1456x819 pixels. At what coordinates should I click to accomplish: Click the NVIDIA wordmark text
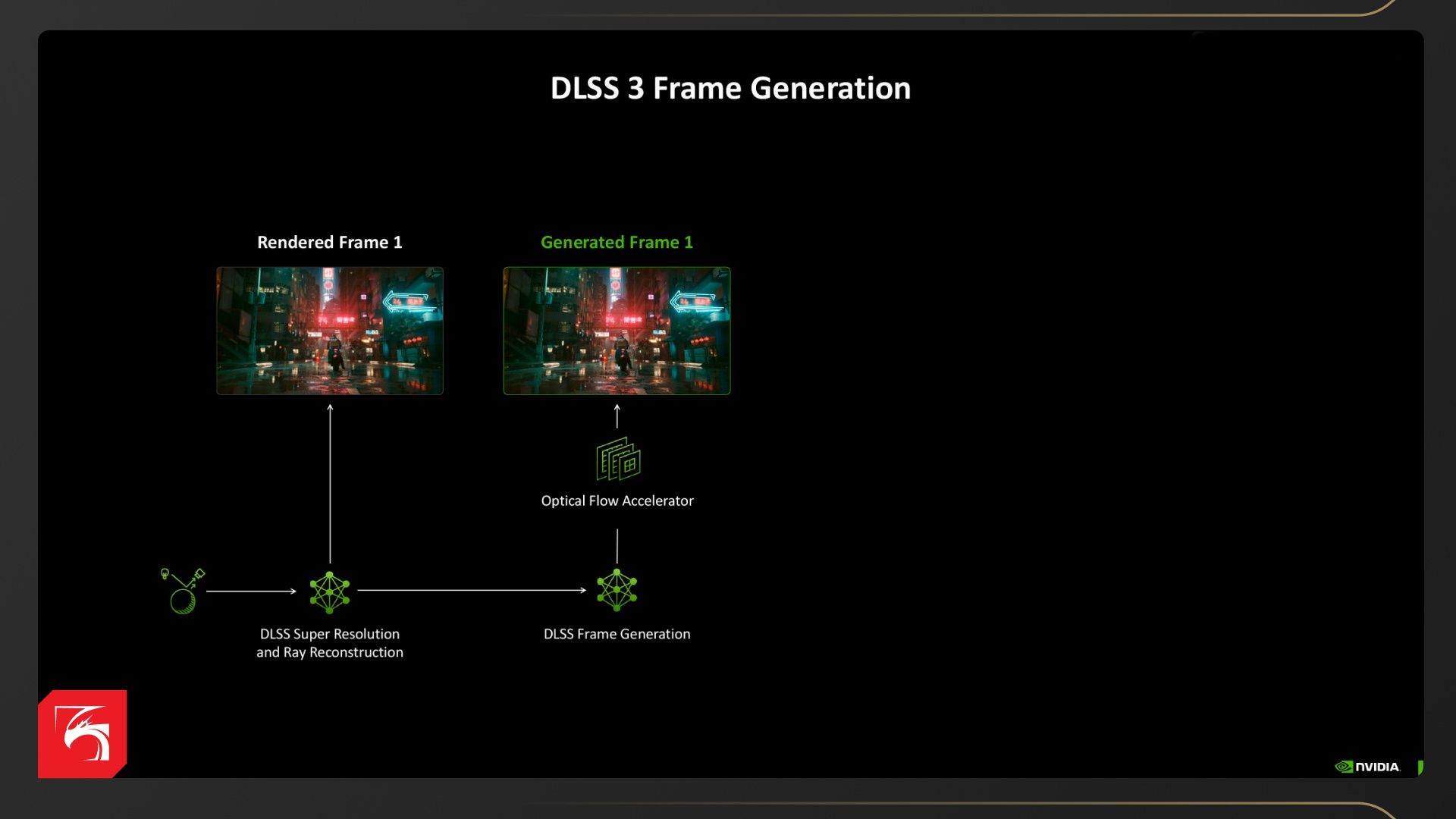tap(1378, 767)
